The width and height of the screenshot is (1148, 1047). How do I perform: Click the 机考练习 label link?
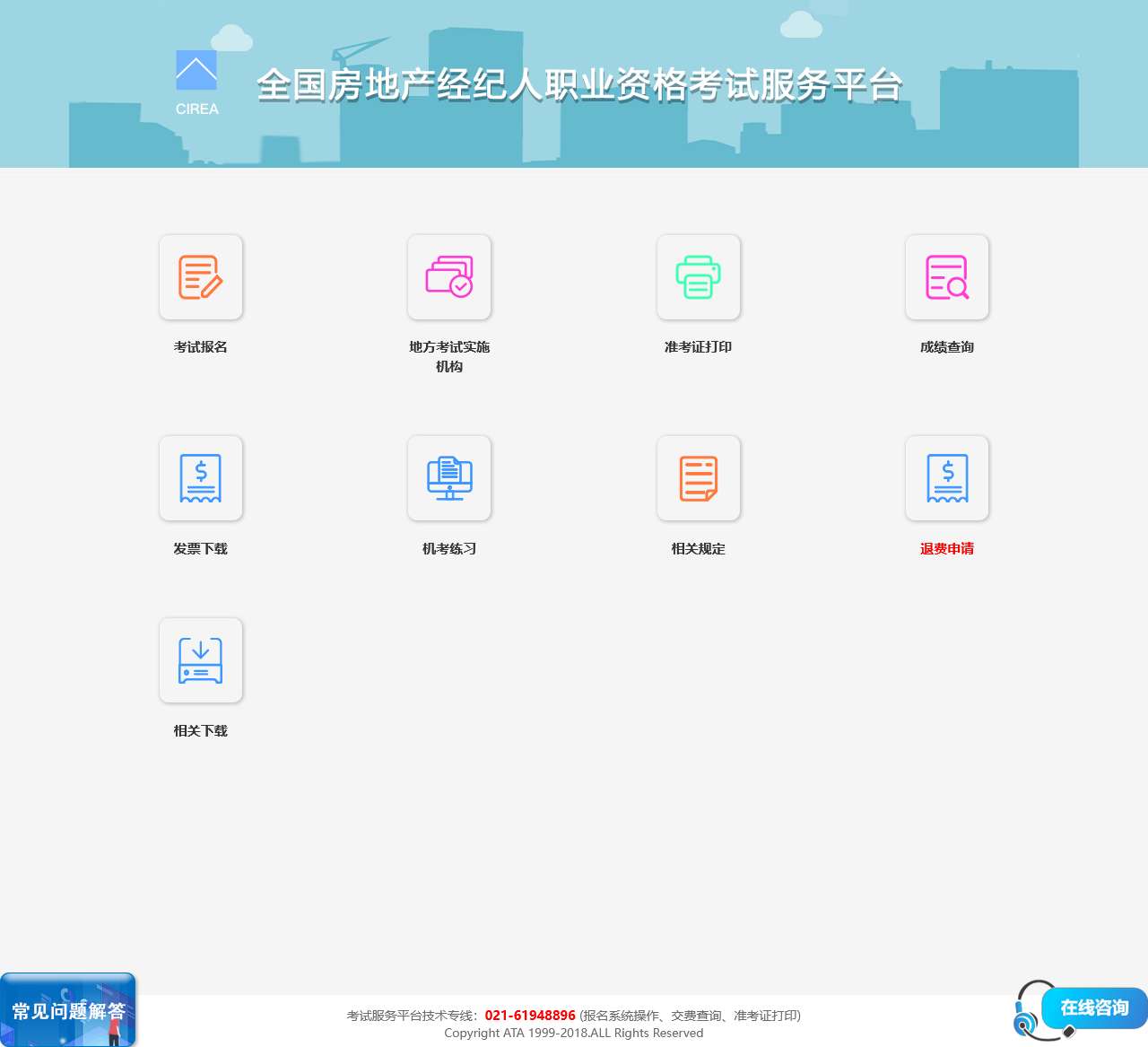pyautogui.click(x=449, y=549)
